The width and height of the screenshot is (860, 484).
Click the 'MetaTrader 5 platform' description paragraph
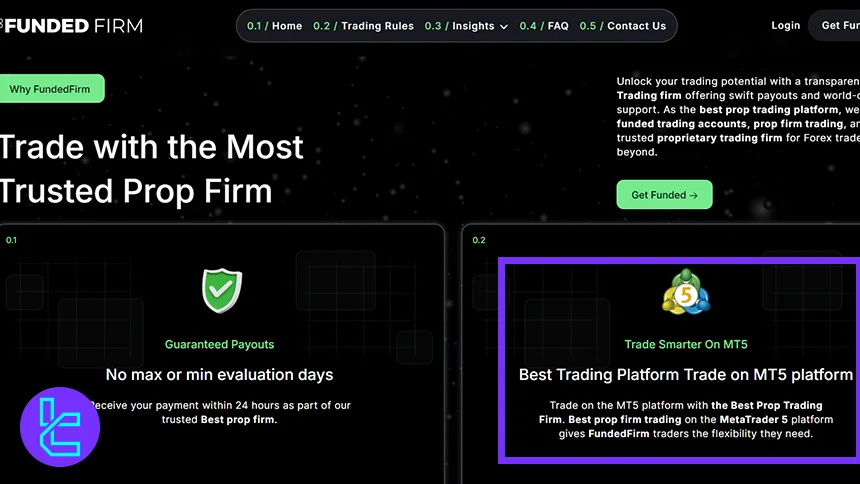click(x=686, y=419)
